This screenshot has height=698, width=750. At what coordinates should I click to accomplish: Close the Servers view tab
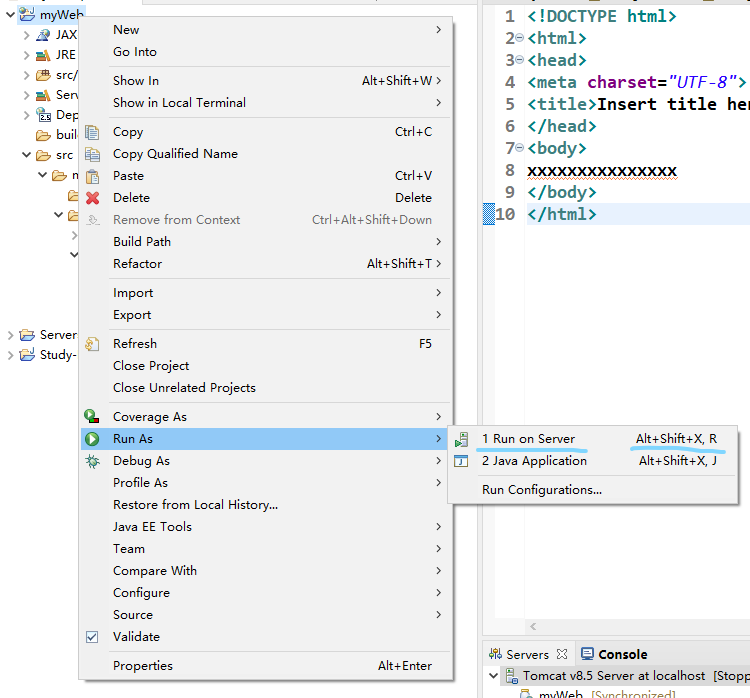562,654
